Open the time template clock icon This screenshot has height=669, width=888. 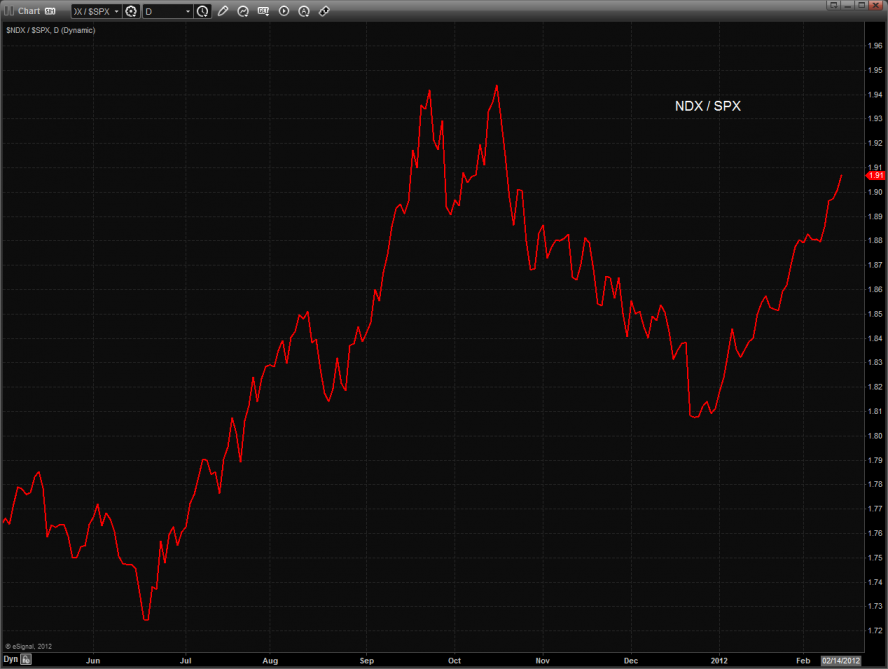(x=202, y=11)
